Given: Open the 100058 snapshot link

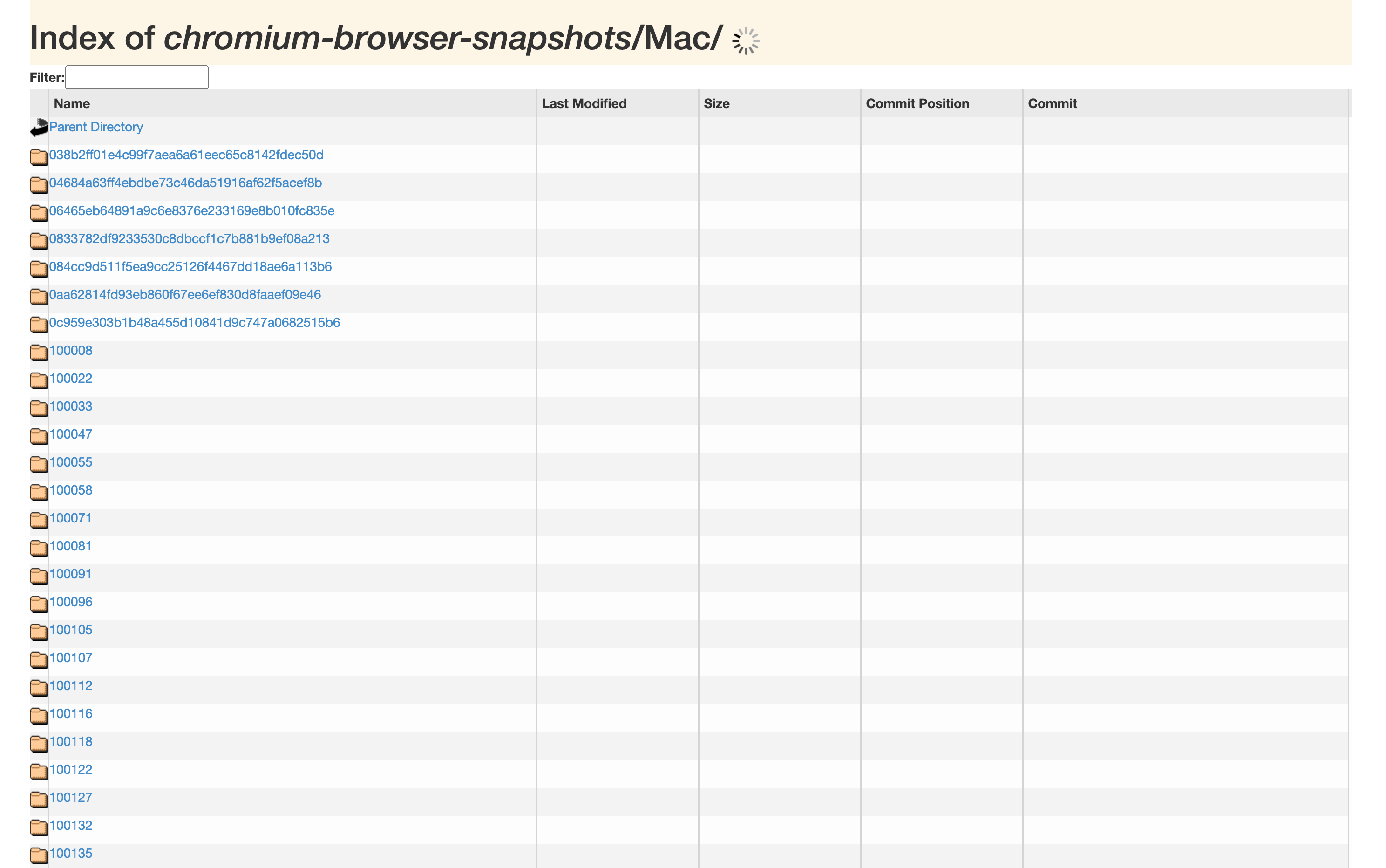Looking at the screenshot, I should tap(71, 490).
